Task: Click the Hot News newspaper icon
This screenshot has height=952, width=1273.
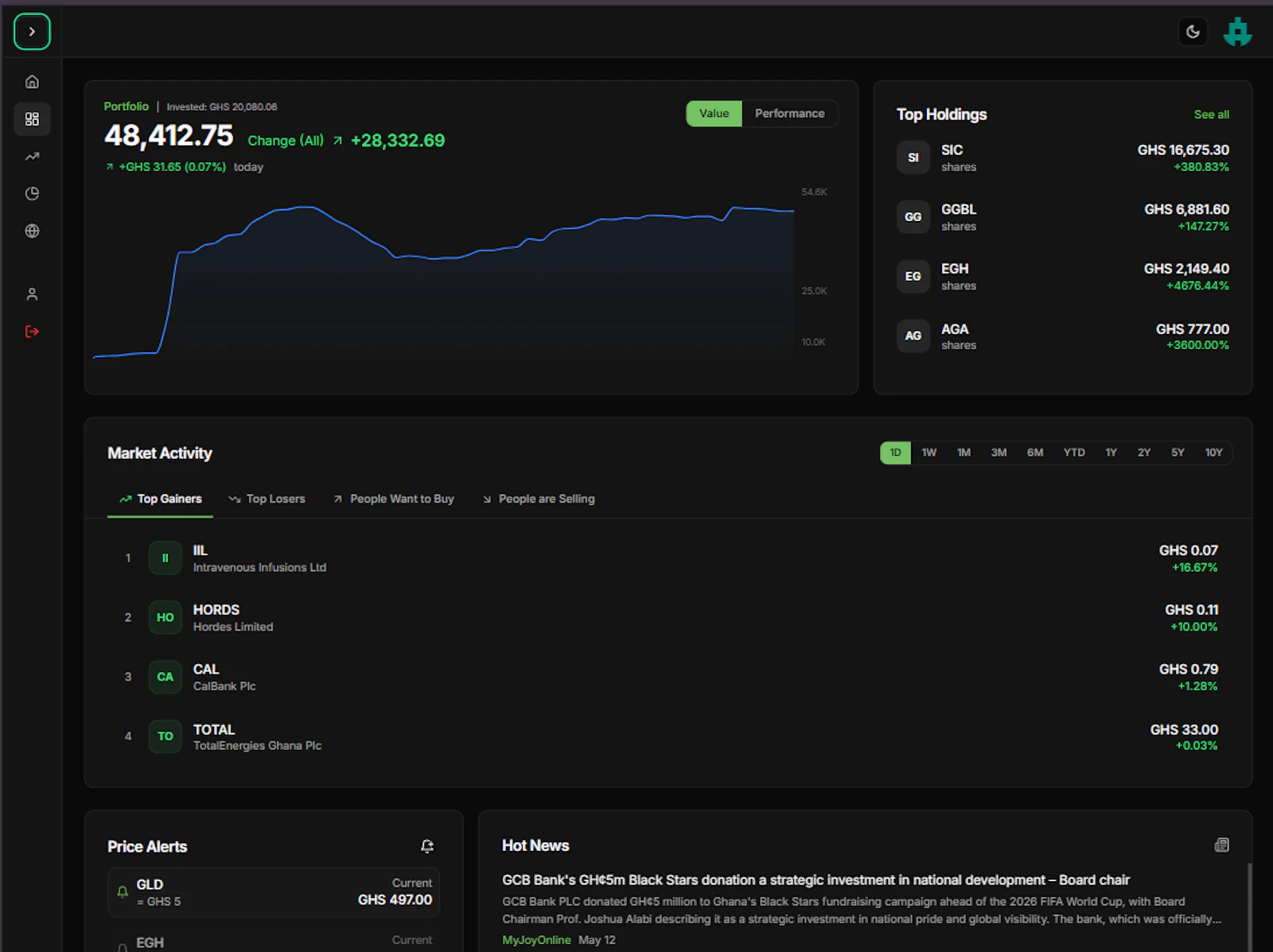Action: pos(1221,845)
